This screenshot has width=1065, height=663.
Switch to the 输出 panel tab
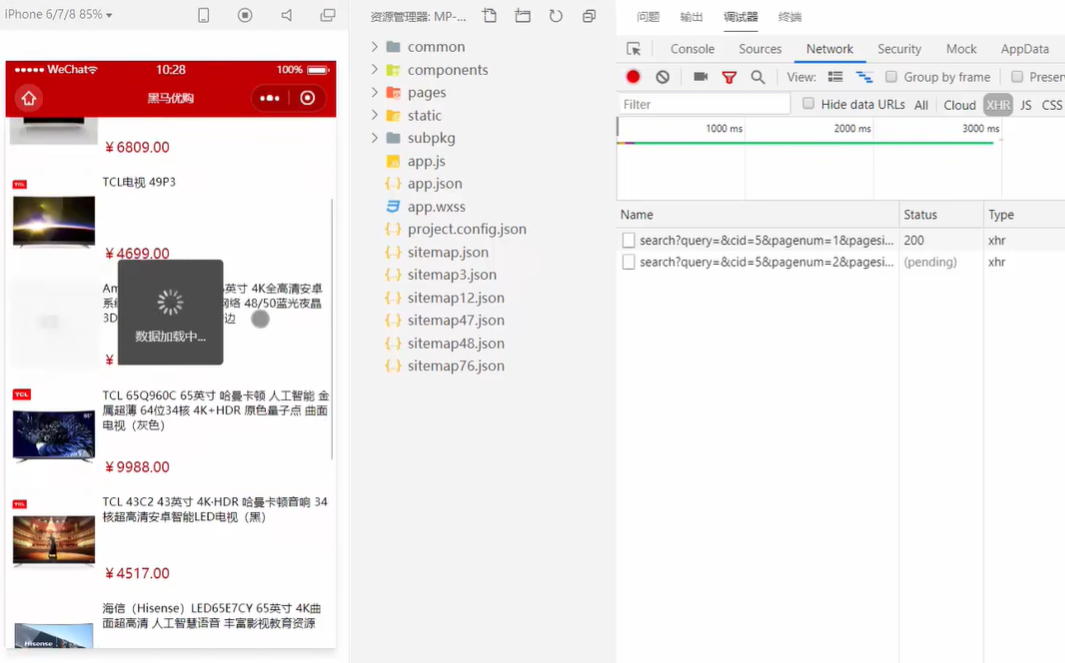[691, 17]
